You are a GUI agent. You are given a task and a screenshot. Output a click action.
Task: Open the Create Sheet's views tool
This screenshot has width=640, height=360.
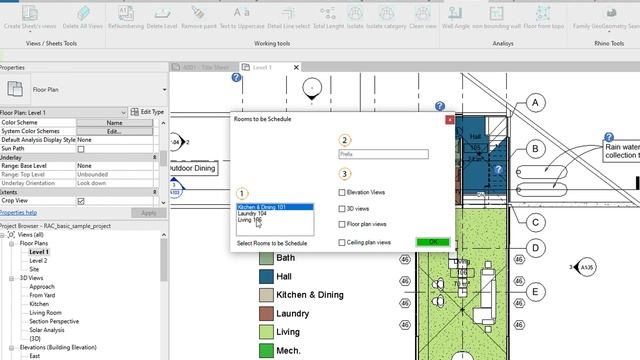[x=30, y=18]
